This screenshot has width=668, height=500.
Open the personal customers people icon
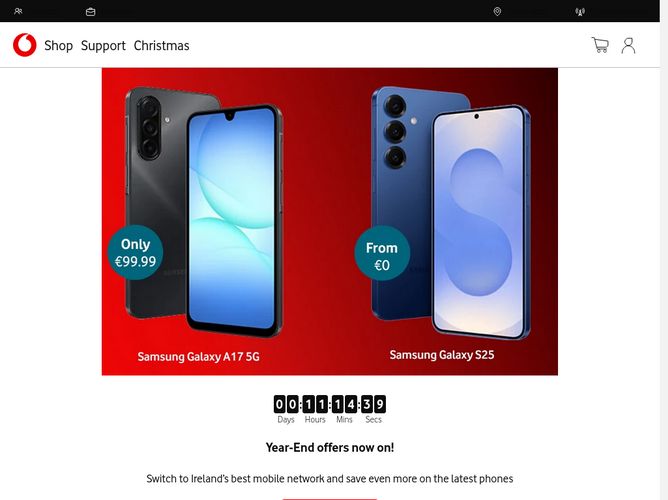pos(18,11)
